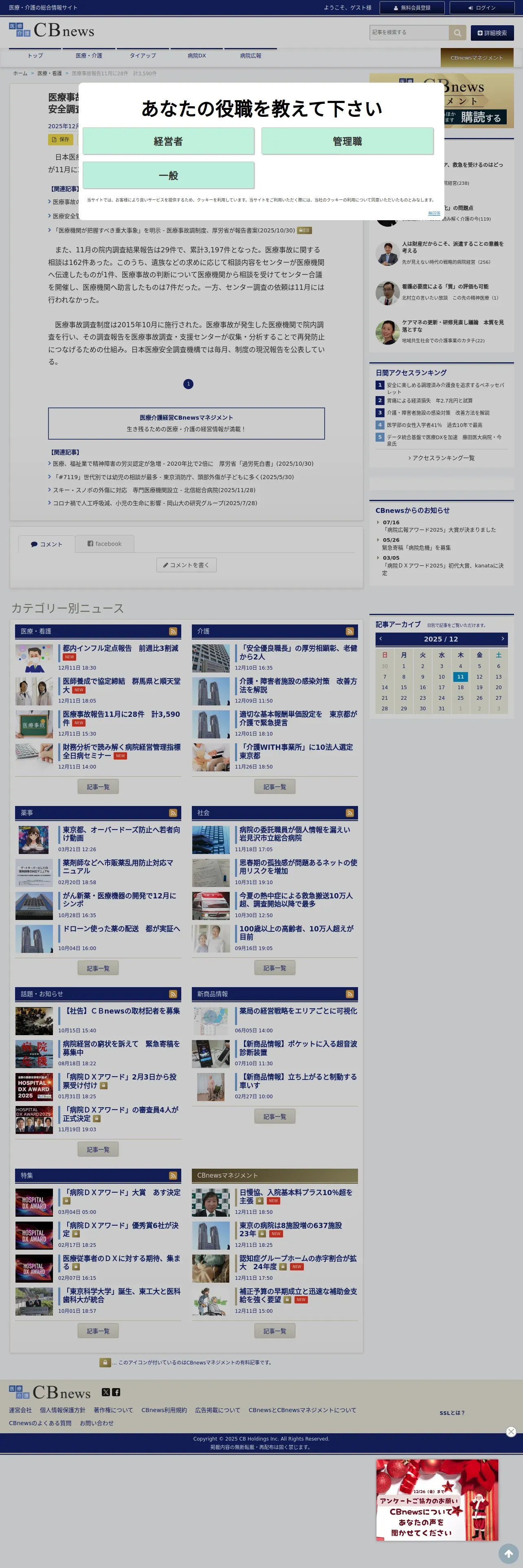Image resolution: width=523 pixels, height=1568 pixels.
Task: Open the トップ navigation tab
Action: coord(35,56)
